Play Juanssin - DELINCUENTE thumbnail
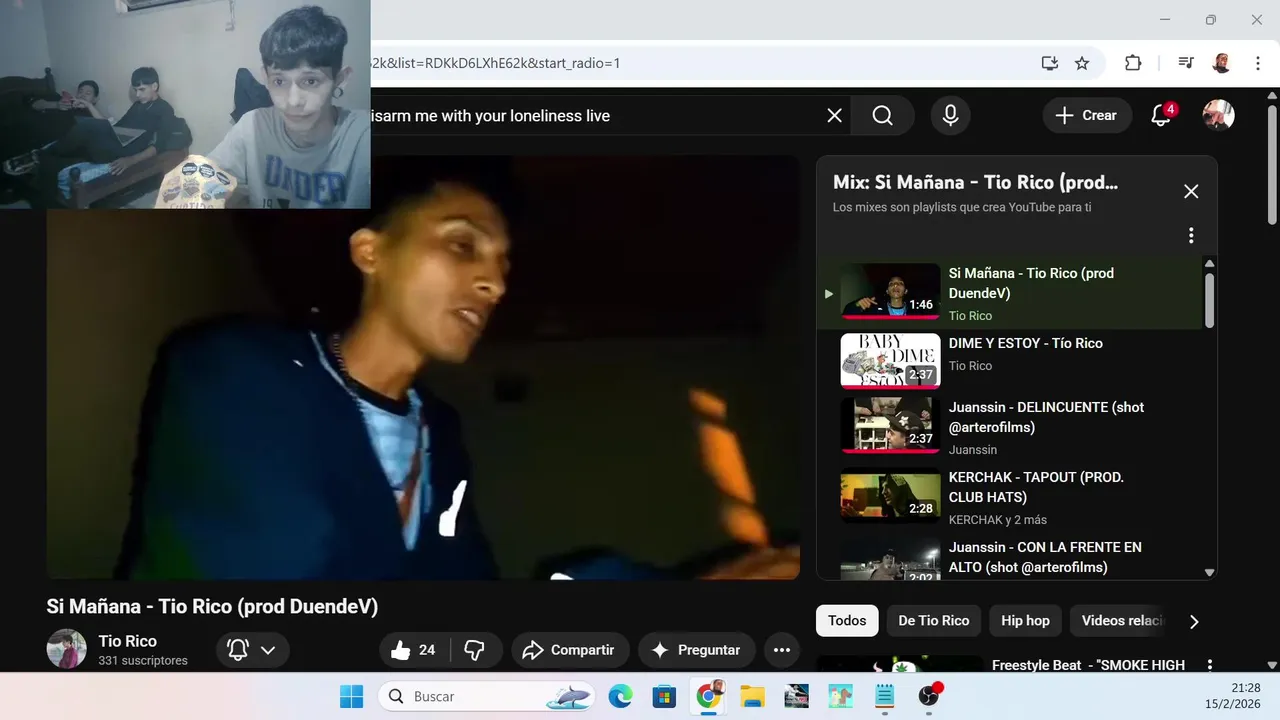 890,425
